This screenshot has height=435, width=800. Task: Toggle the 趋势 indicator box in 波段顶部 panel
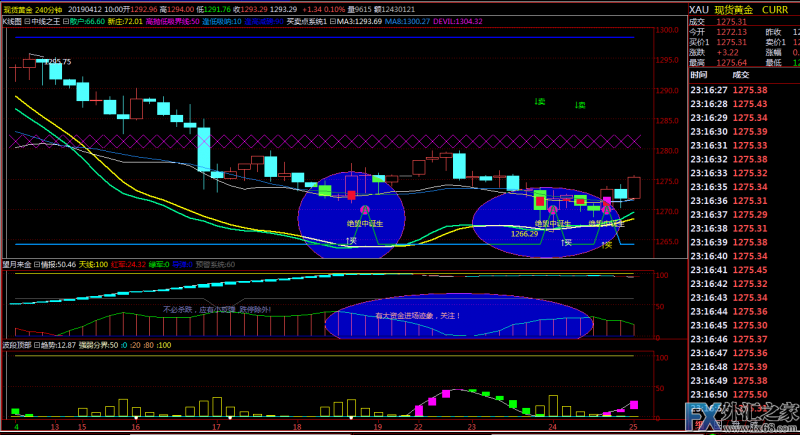coord(38,345)
